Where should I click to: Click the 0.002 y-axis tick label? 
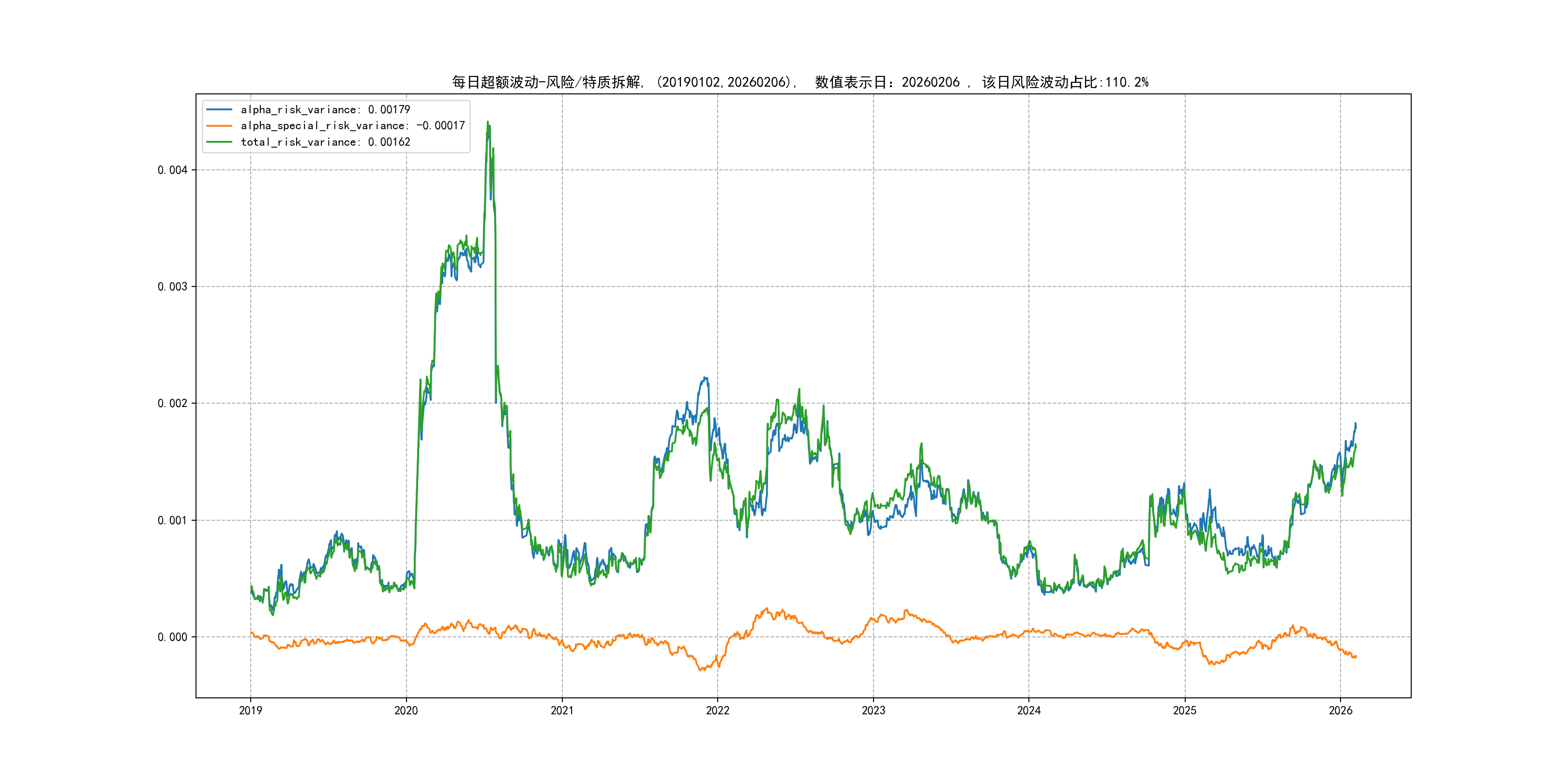[172, 404]
